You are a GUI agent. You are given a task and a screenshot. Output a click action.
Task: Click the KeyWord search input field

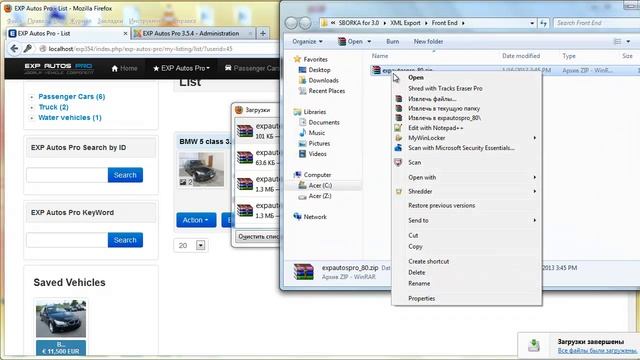[67, 240]
